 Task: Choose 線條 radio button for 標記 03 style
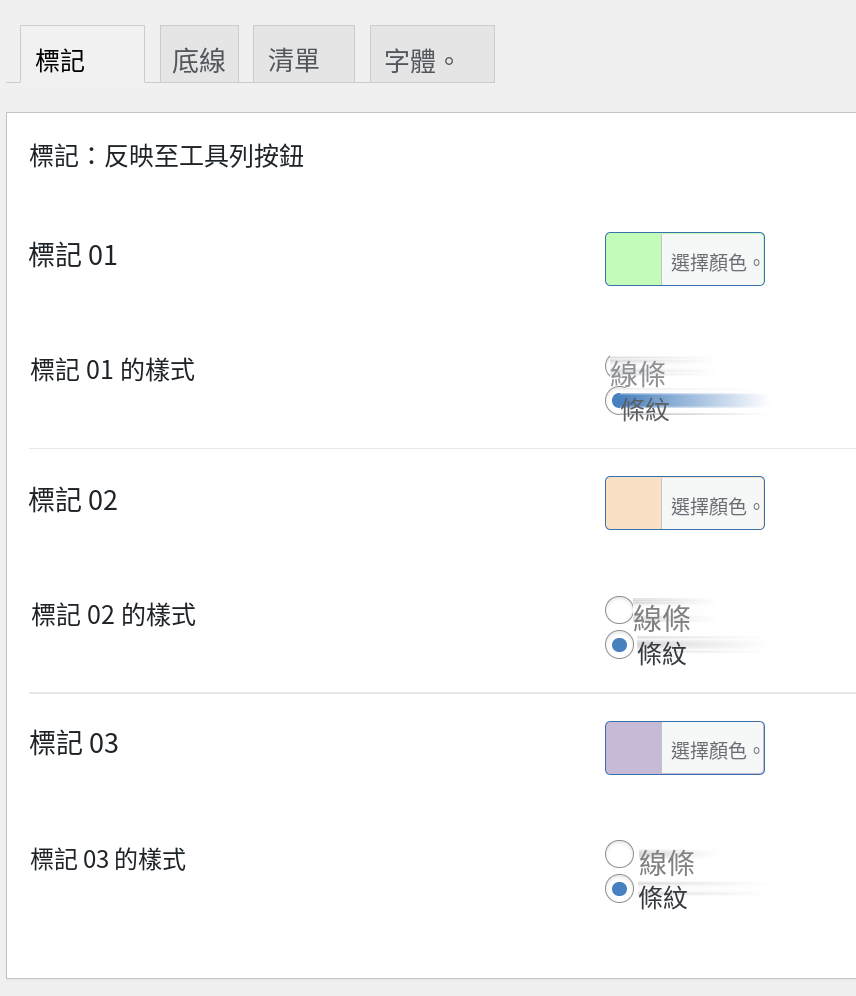click(619, 854)
